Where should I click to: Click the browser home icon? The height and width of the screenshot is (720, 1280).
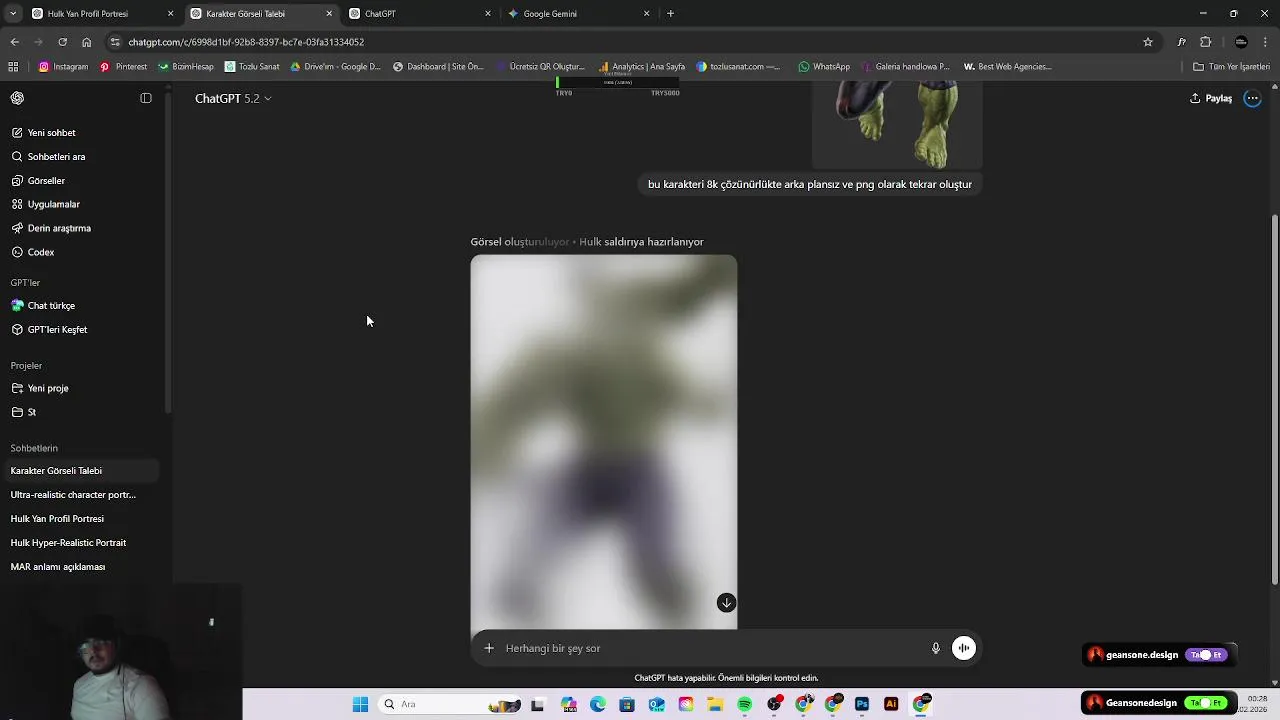tap(87, 42)
